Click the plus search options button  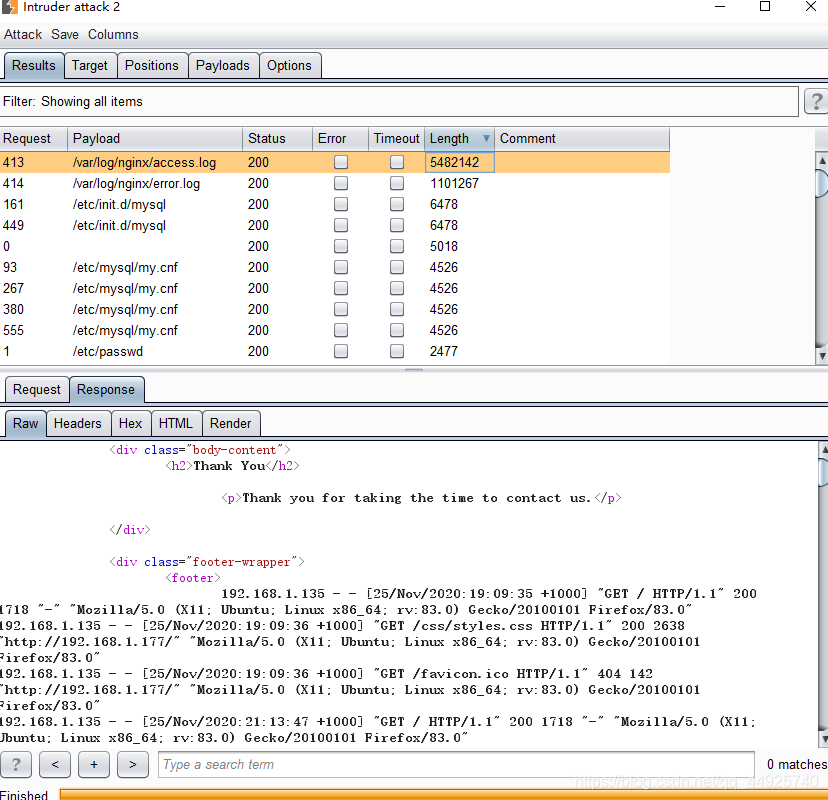click(93, 764)
